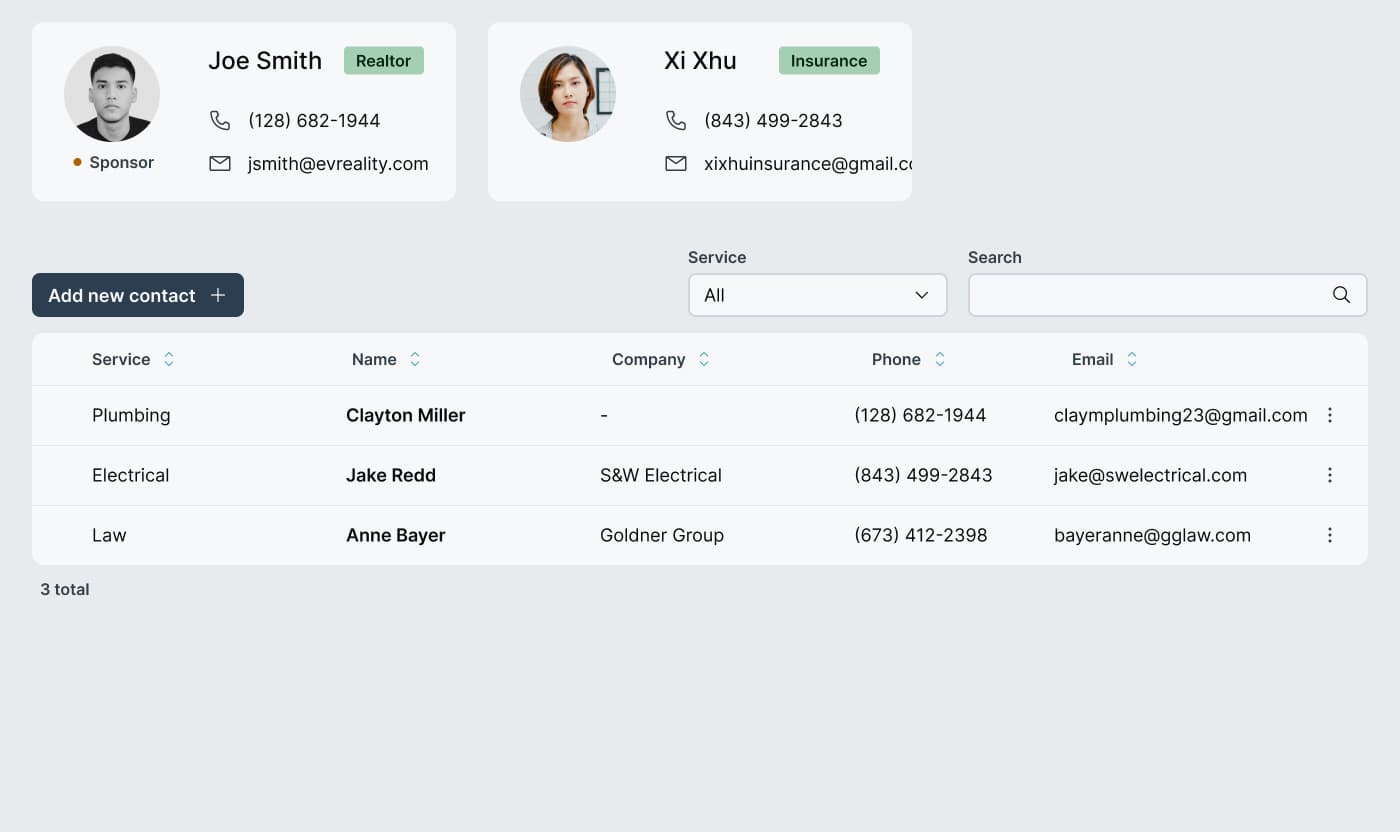1400x832 pixels.
Task: Click bayeranne@gglaw.com email cell
Action: point(1152,535)
